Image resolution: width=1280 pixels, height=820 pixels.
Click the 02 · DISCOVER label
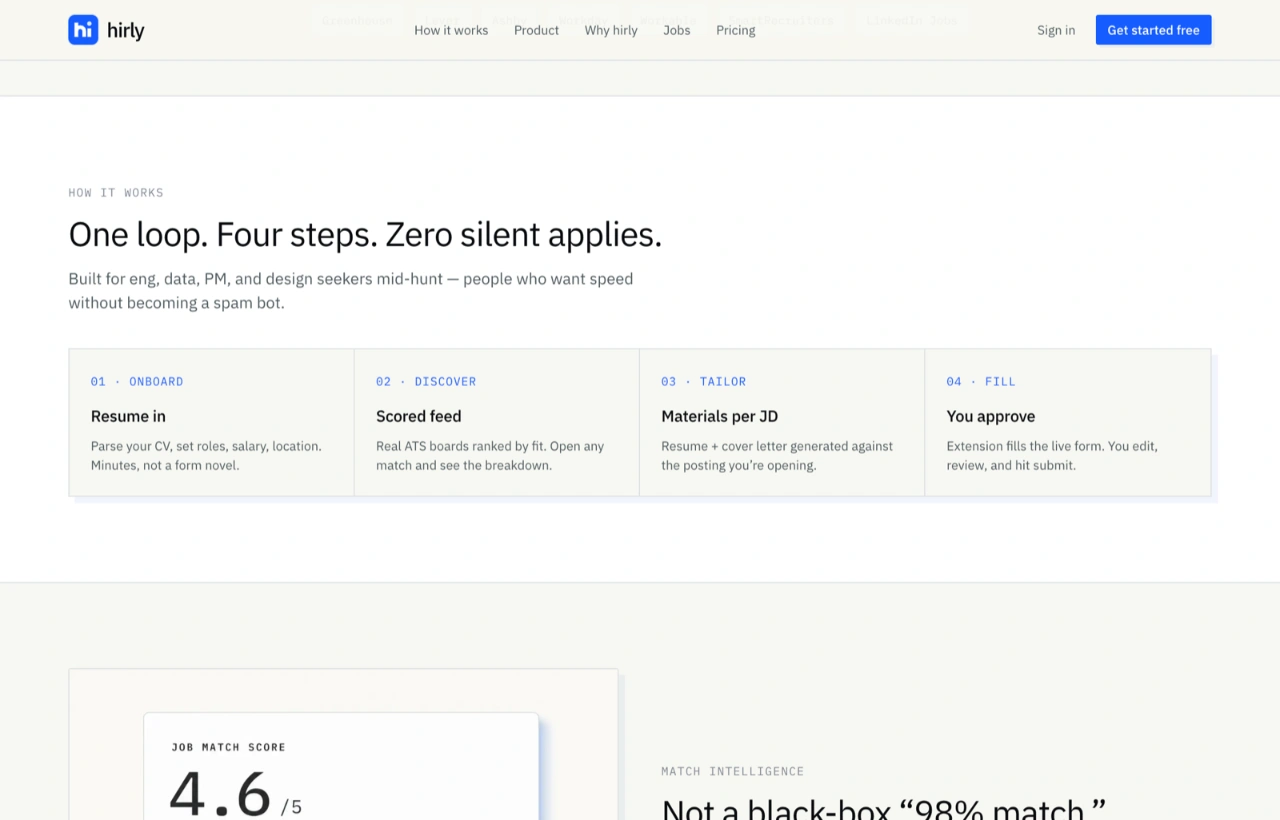coord(426,381)
